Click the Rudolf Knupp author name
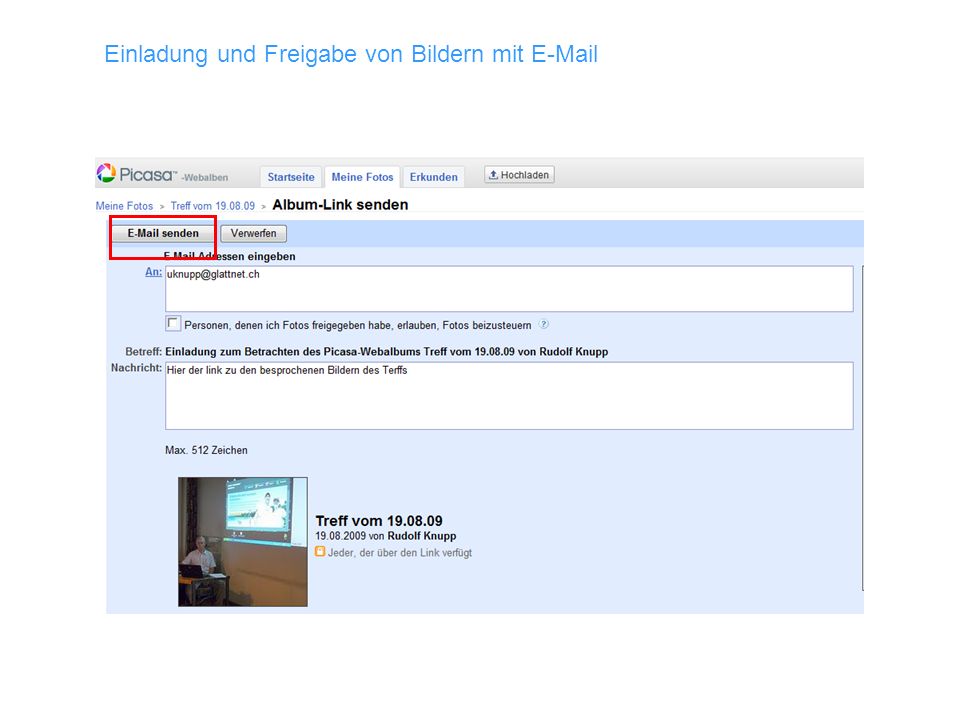 point(422,536)
